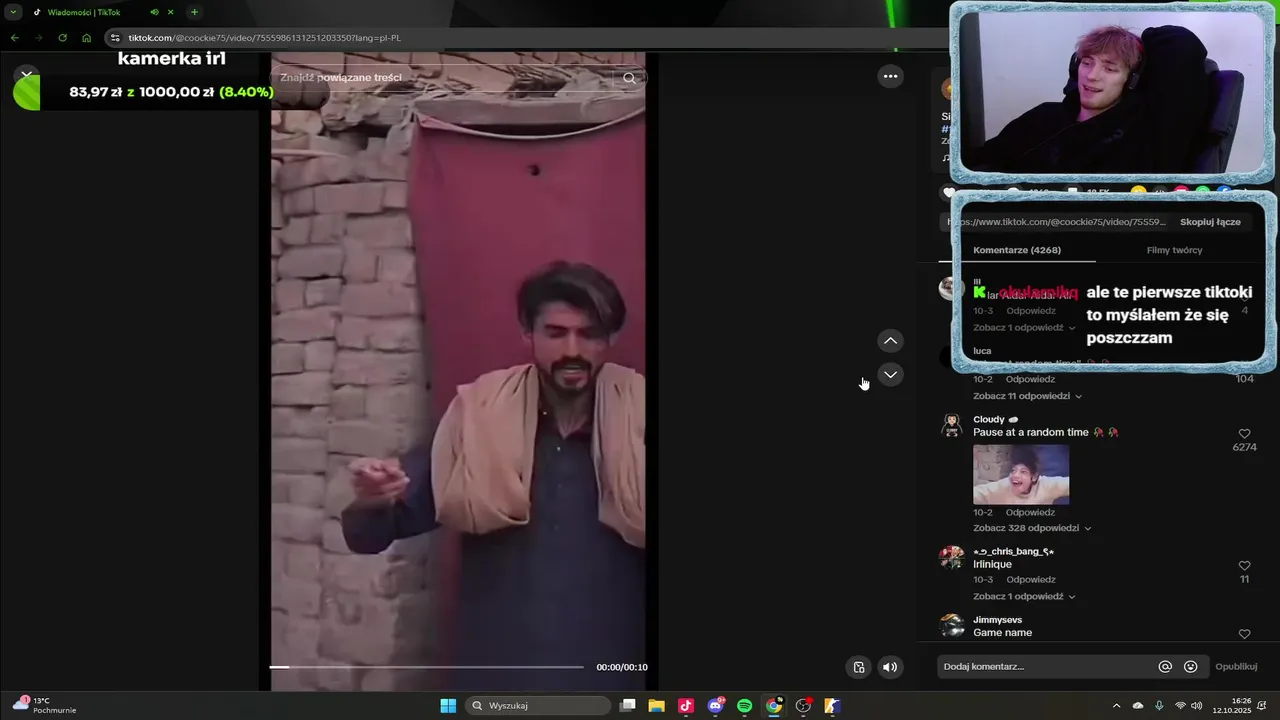Screen dimensions: 1280x720
Task: Open the three-dots more options menu
Action: pyautogui.click(x=890, y=76)
